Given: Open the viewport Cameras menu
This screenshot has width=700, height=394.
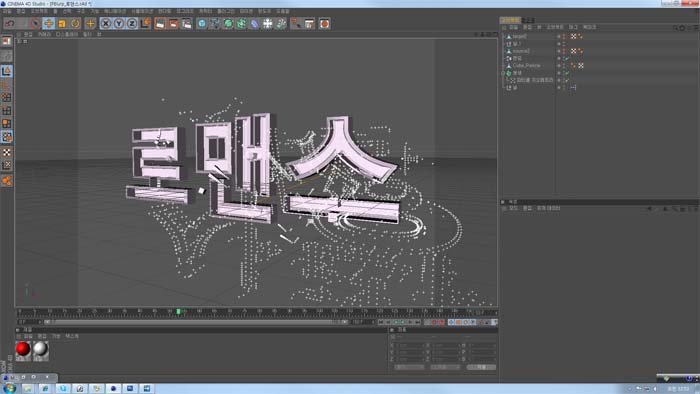Looking at the screenshot, I should pyautogui.click(x=44, y=34).
